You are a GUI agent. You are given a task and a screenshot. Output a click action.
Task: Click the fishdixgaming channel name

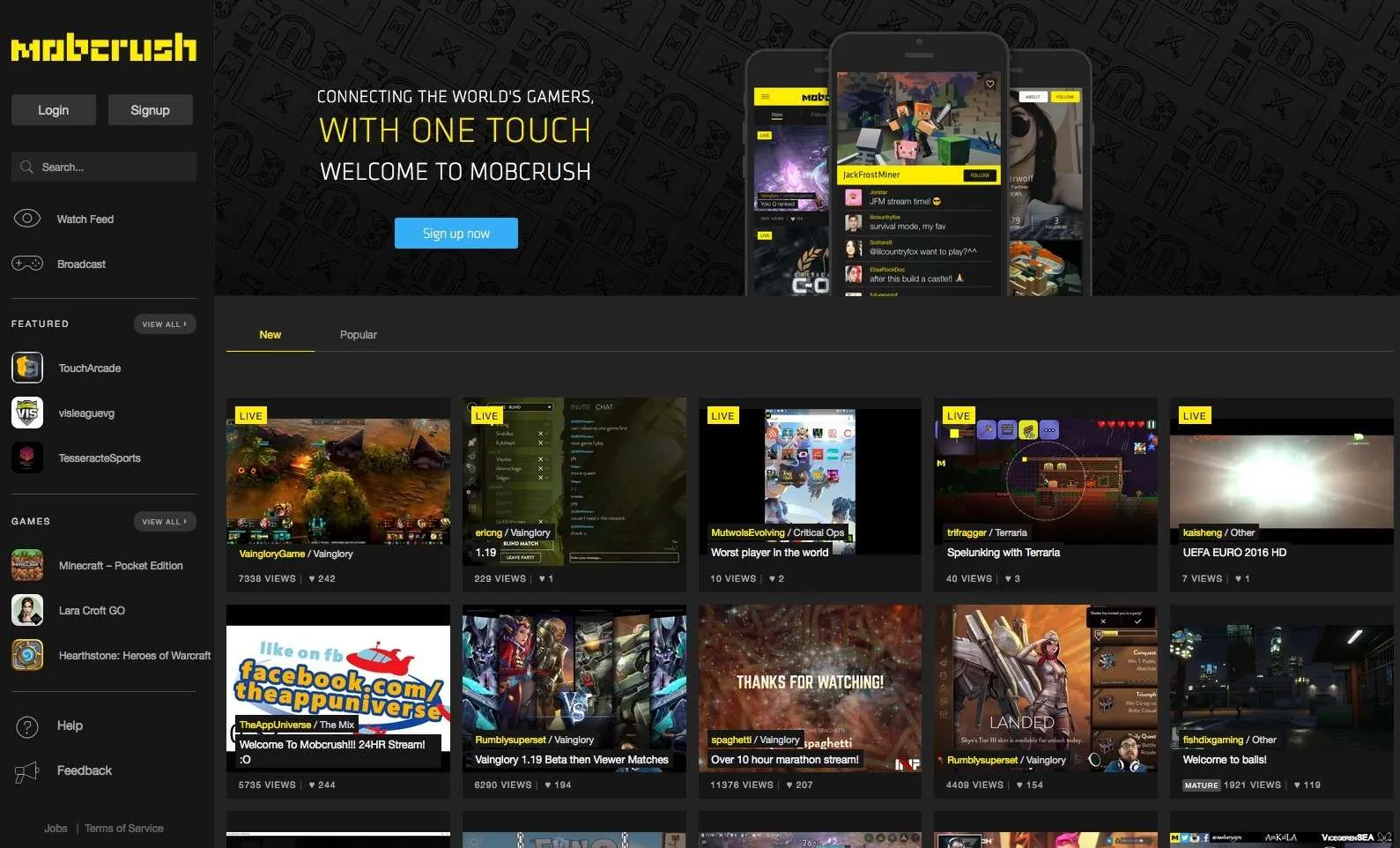click(x=1213, y=740)
